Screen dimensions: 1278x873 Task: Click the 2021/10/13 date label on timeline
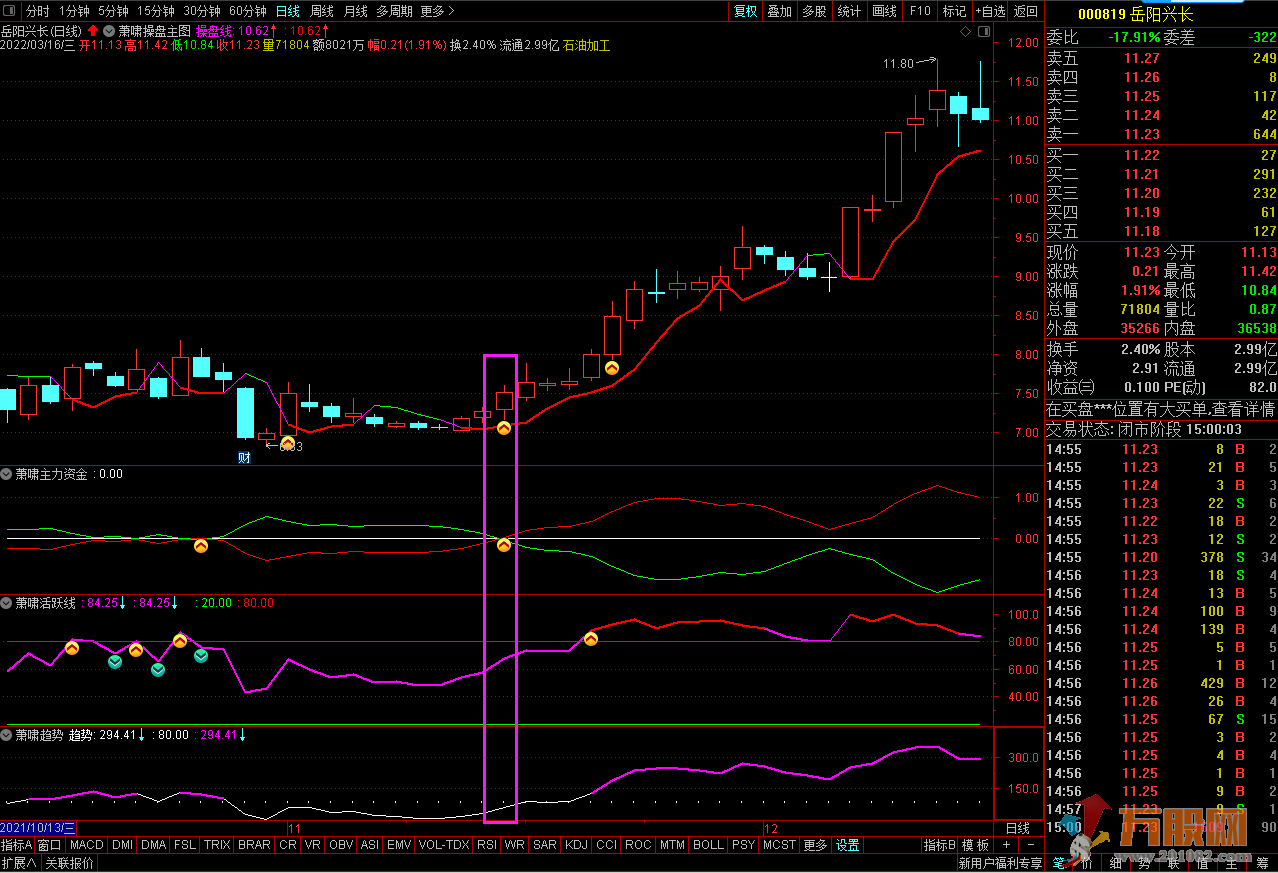click(x=38, y=828)
